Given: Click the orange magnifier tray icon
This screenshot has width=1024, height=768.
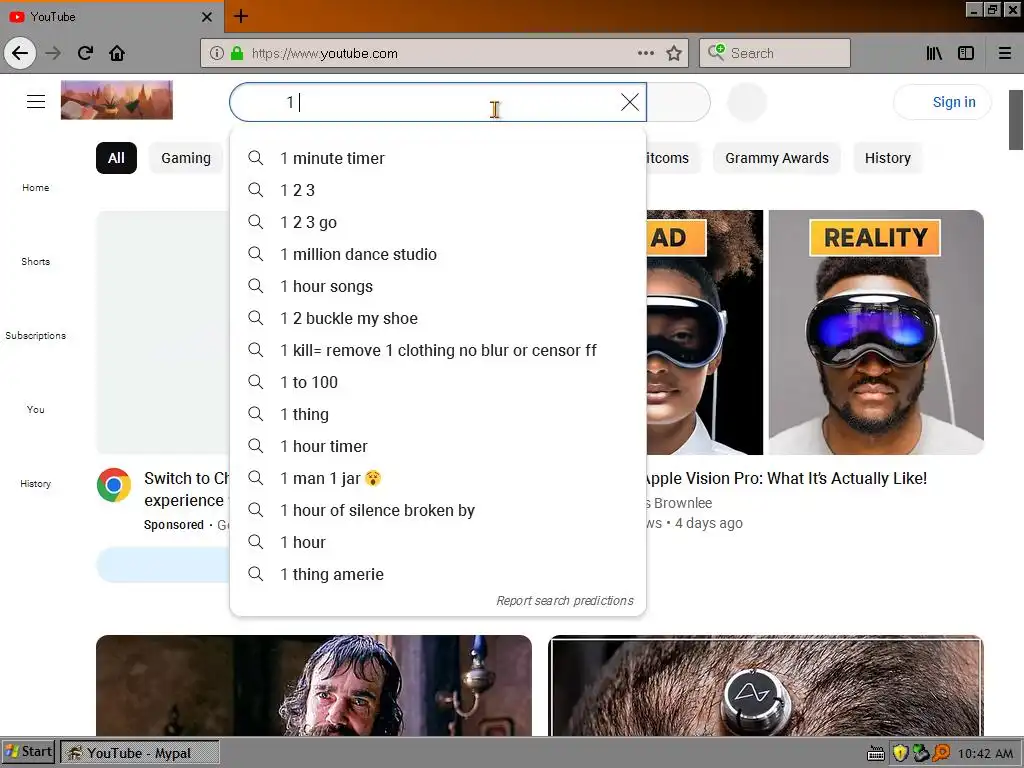Looking at the screenshot, I should coord(941,753).
